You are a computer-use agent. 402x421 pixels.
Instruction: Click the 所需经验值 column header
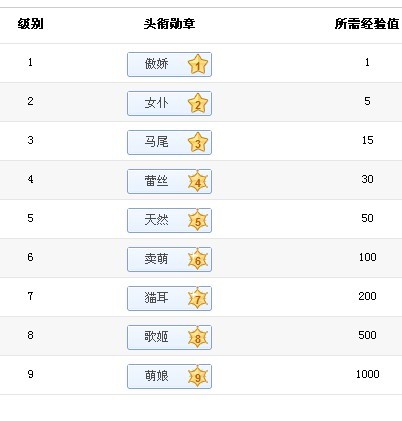click(x=367, y=24)
